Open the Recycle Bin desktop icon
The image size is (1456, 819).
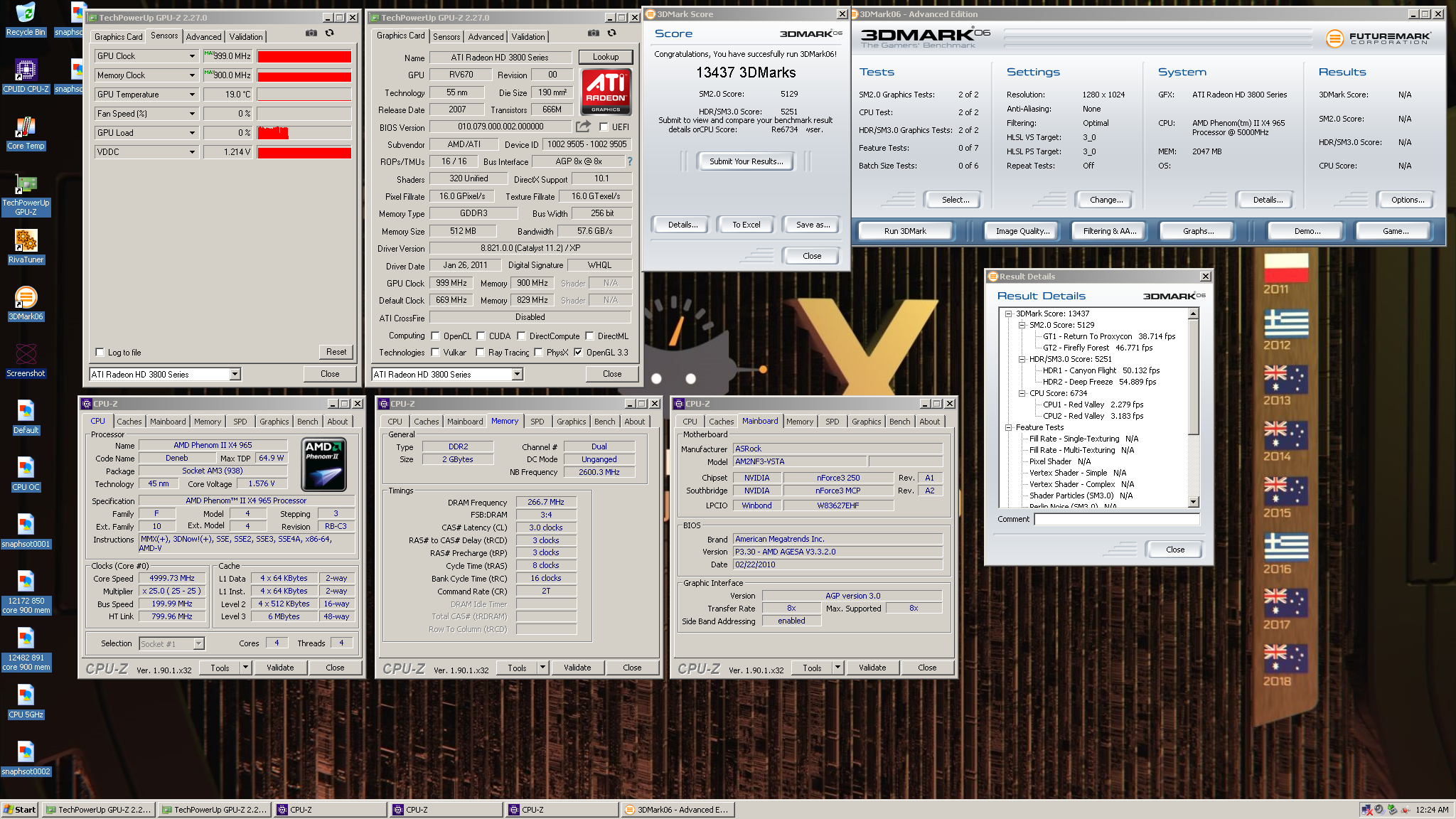tap(26, 20)
